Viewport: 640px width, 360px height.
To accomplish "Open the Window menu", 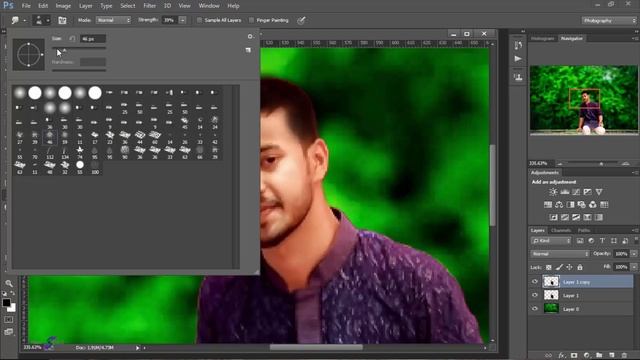I will (209, 6).
